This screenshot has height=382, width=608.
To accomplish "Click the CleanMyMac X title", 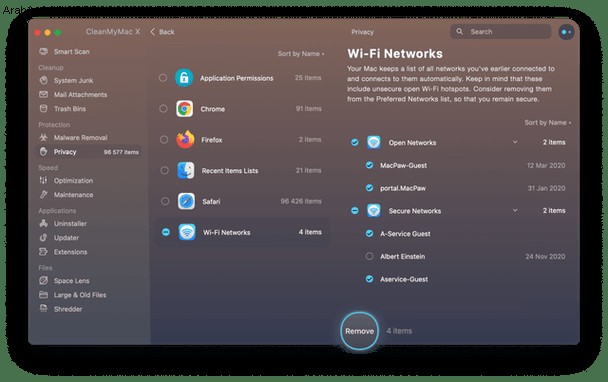I will pos(113,32).
